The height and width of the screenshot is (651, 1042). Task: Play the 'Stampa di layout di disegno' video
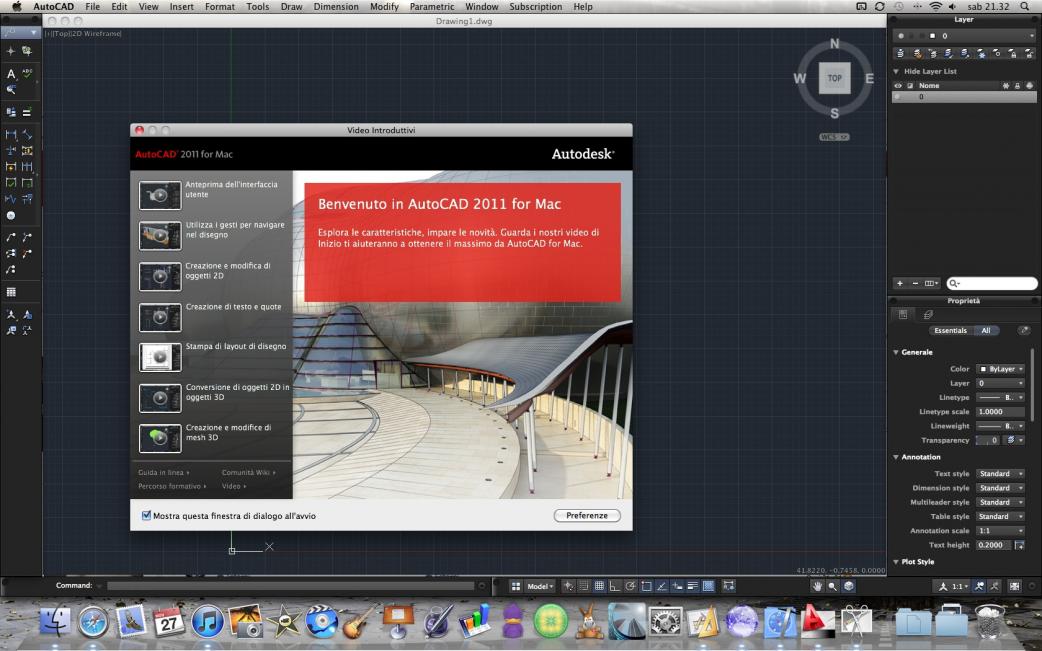click(160, 357)
